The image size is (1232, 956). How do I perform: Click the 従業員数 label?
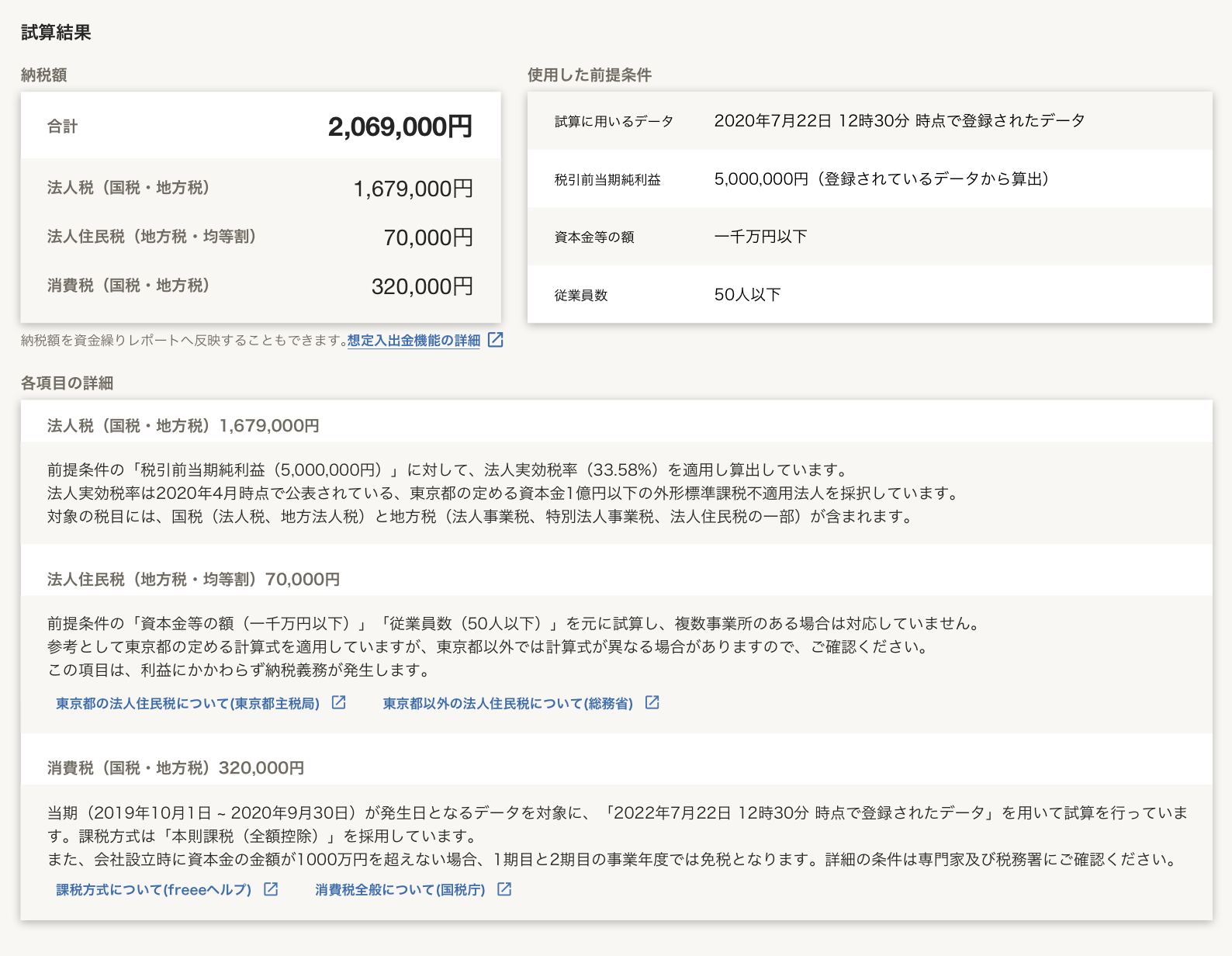pyautogui.click(x=581, y=296)
